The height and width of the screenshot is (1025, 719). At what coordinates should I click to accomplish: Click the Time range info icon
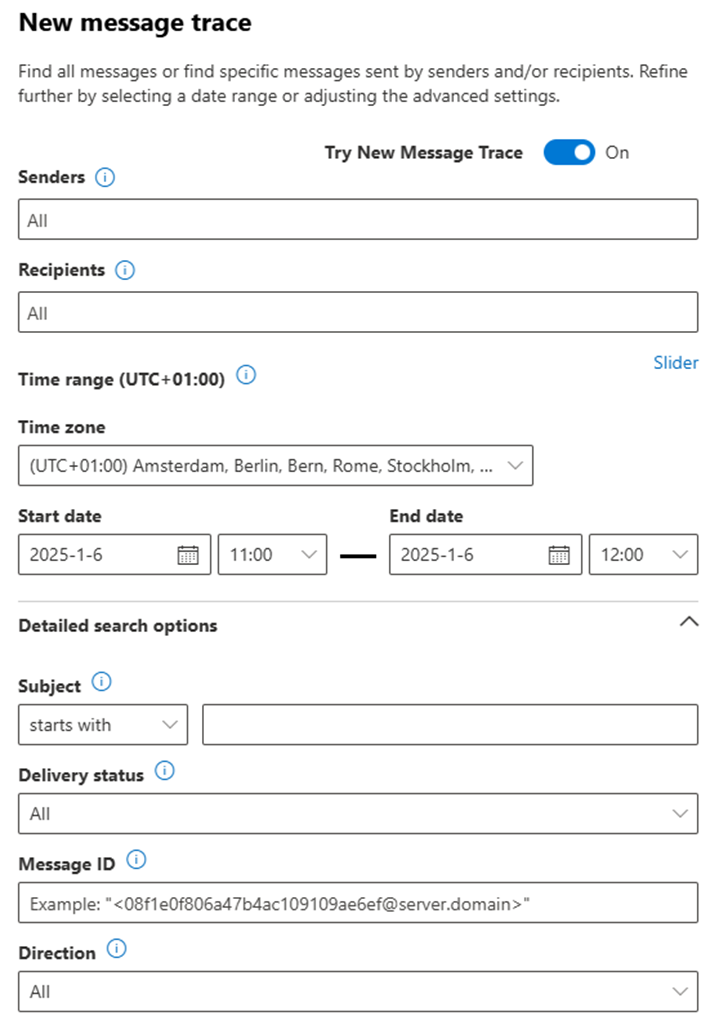click(245, 376)
